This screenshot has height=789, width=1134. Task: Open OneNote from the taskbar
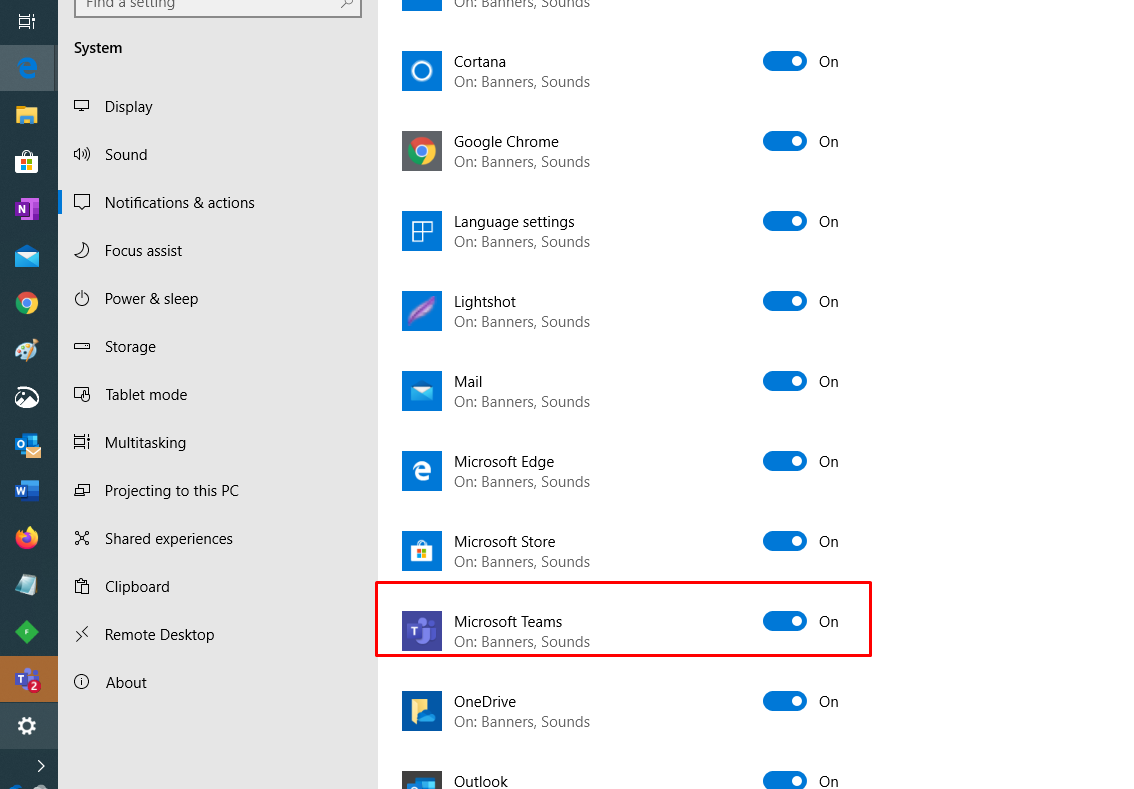(27, 209)
